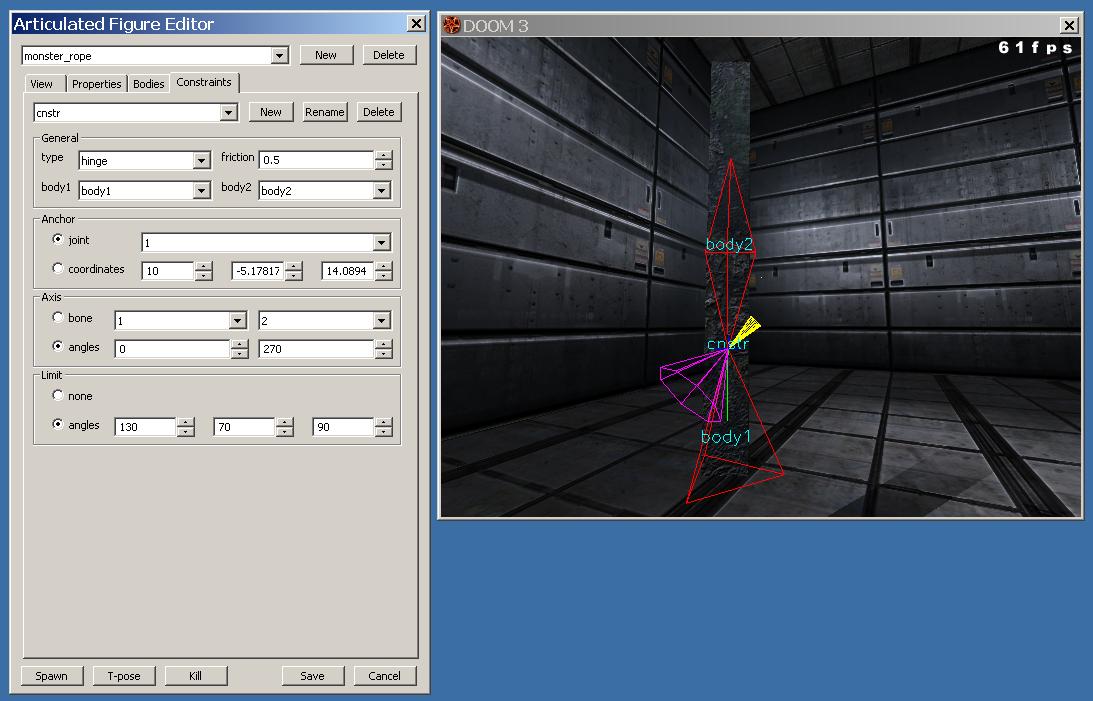Click the DOOM 3 title bar icon
Image resolution: width=1093 pixels, height=701 pixels.
[452, 26]
